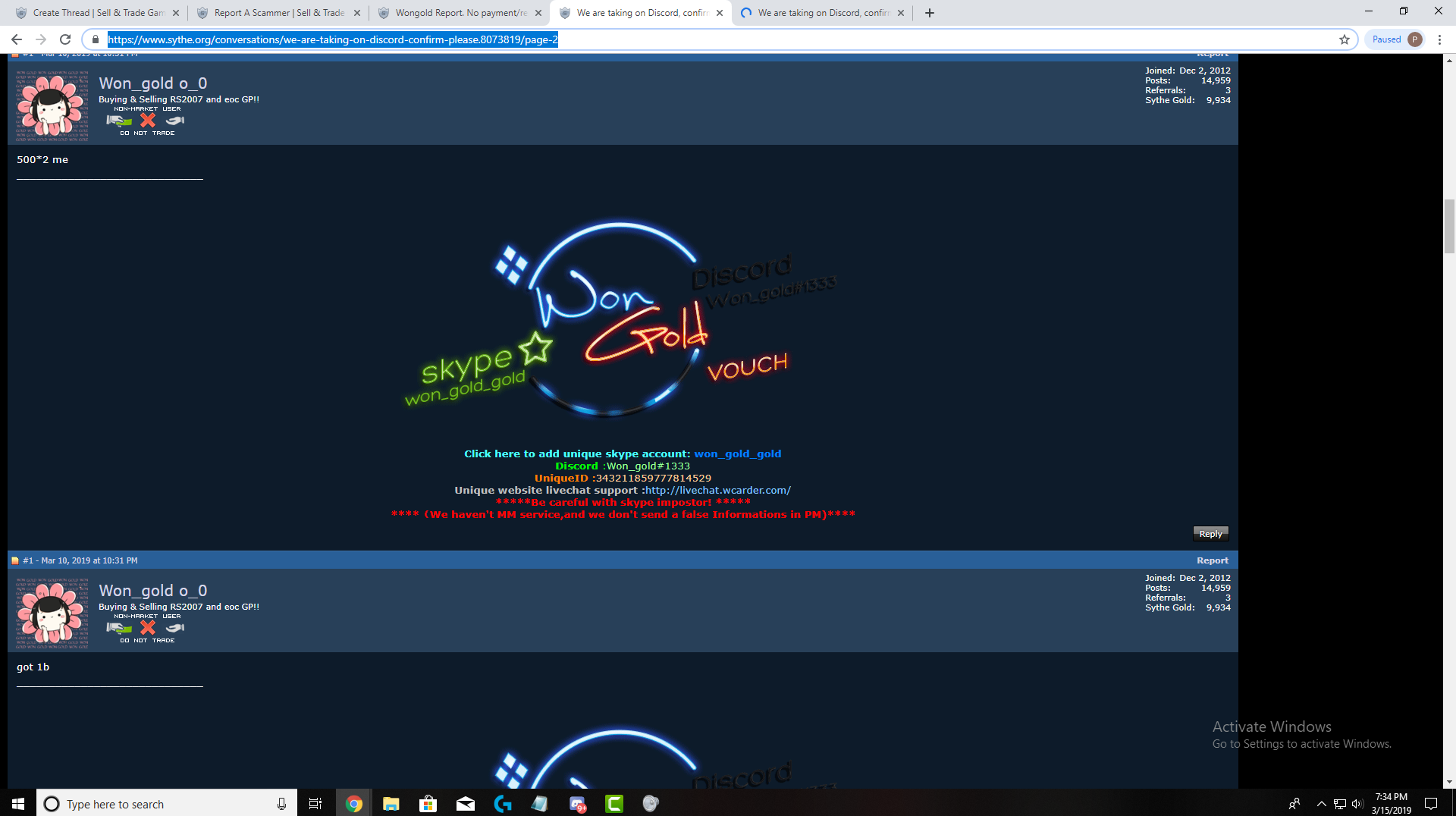Open the volume control in the tray
This screenshot has height=816, width=1456.
click(1357, 804)
